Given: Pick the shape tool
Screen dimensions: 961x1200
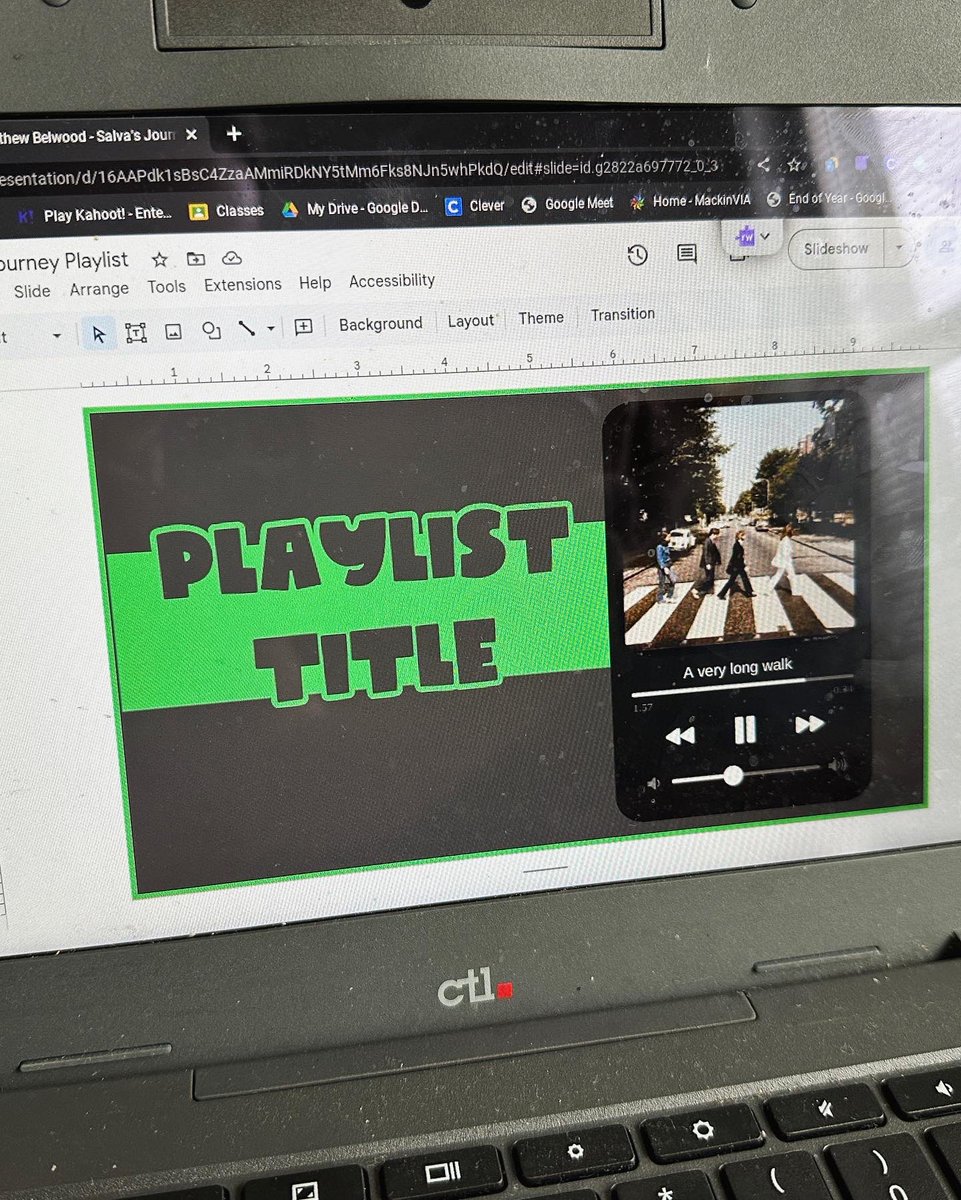Looking at the screenshot, I should (x=211, y=331).
